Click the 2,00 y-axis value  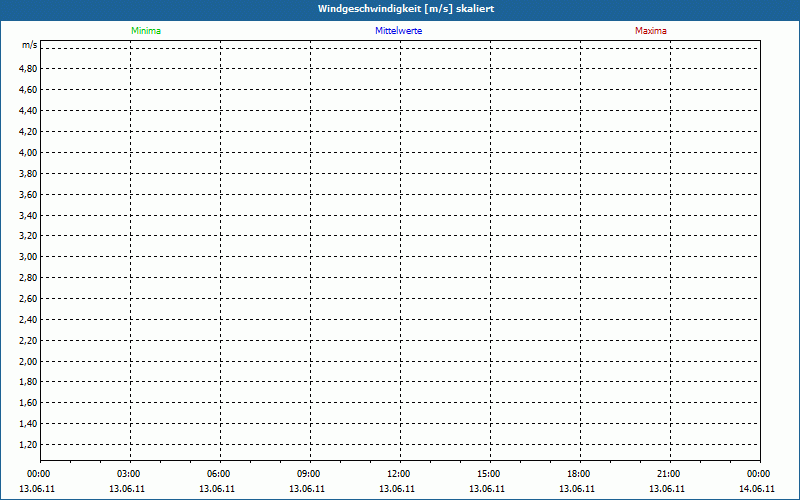(x=28, y=361)
